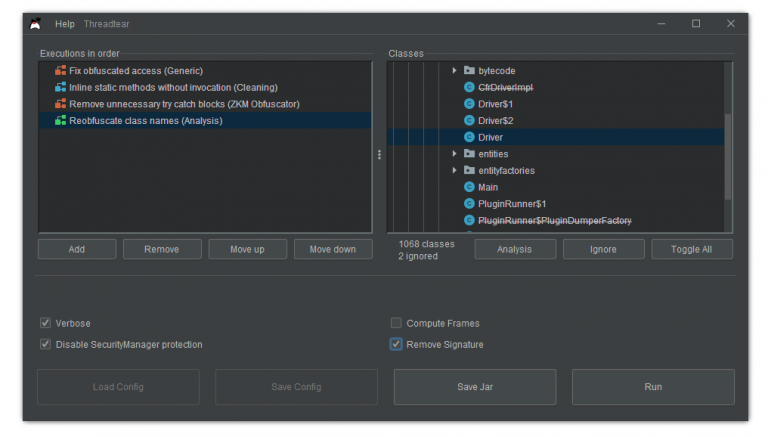Select the Driver$2 class entry

[495, 121]
